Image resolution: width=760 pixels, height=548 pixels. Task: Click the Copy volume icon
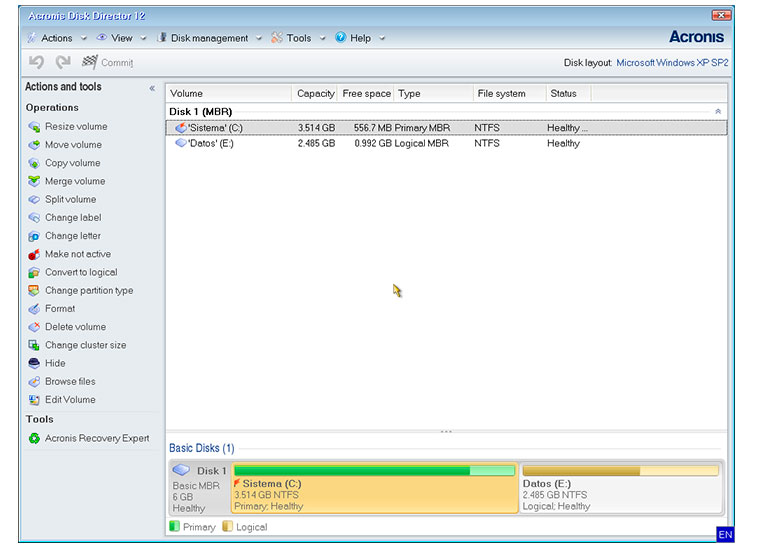click(34, 163)
